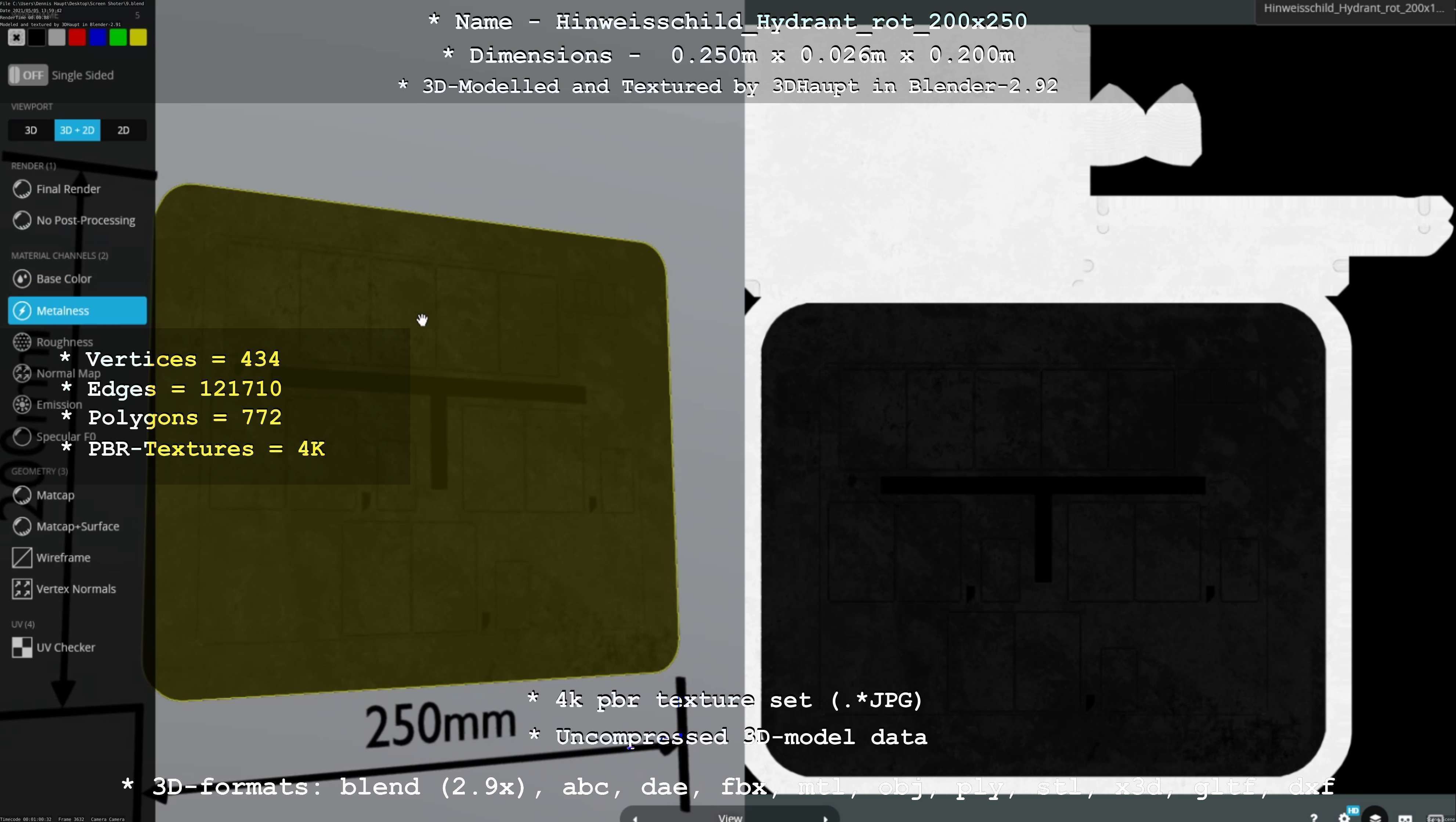
Task: Select the Matcap geometry view
Action: [x=55, y=495]
